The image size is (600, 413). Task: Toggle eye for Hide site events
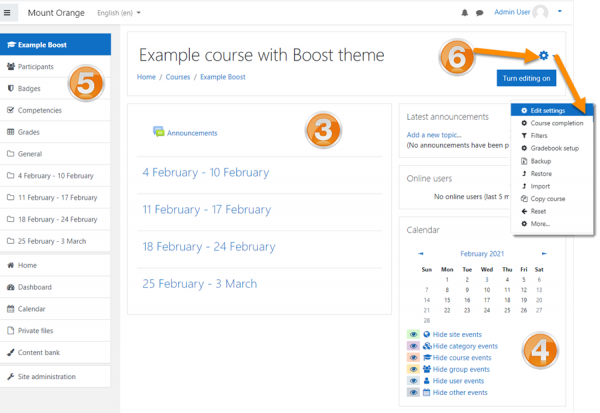click(x=413, y=334)
